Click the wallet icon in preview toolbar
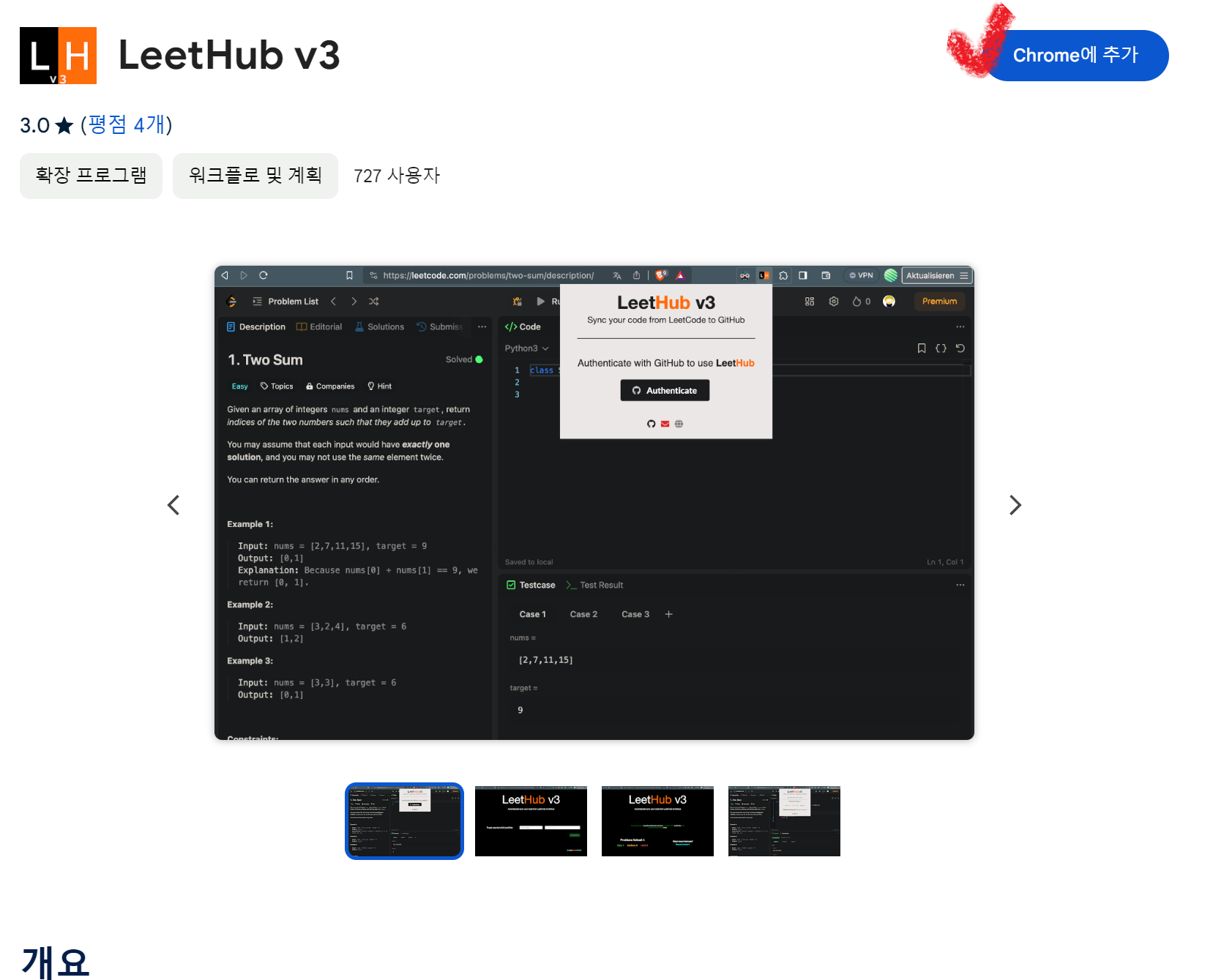The height and width of the screenshot is (980, 1213). click(x=826, y=275)
